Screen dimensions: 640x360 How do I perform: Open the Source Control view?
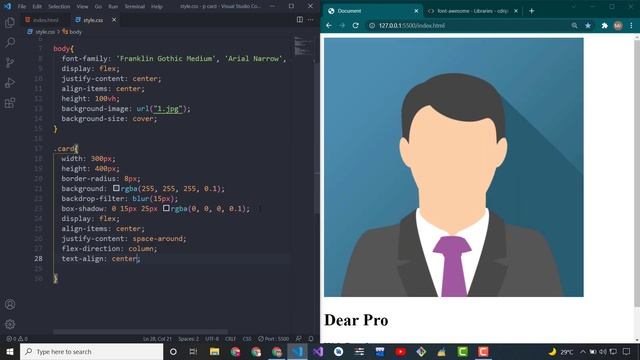tap(10, 62)
